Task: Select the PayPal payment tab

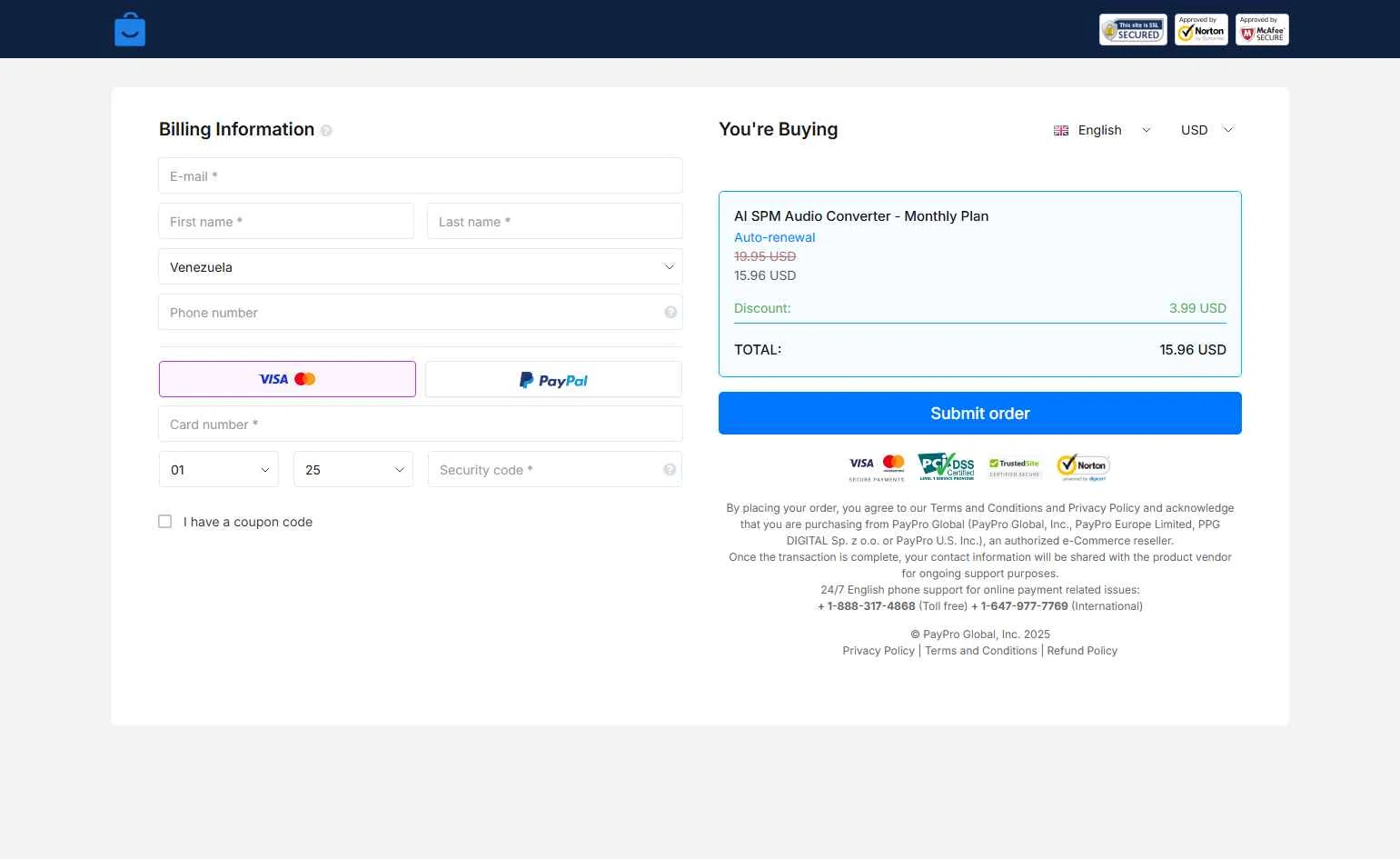Action: pyautogui.click(x=553, y=379)
